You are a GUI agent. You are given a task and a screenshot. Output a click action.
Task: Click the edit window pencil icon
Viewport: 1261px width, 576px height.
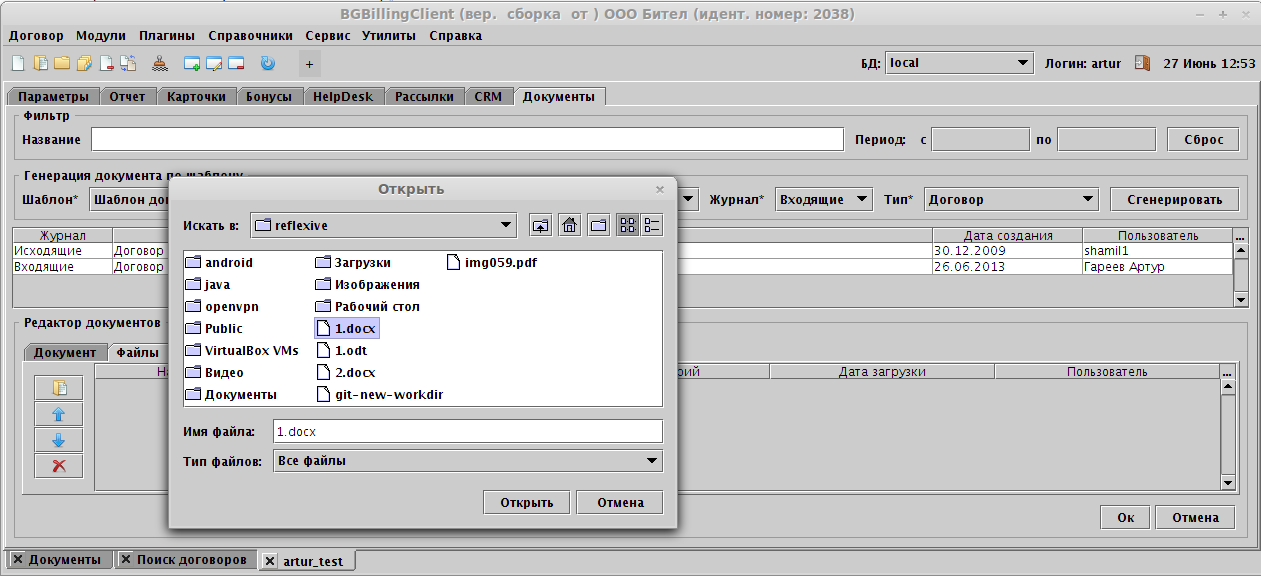(214, 63)
